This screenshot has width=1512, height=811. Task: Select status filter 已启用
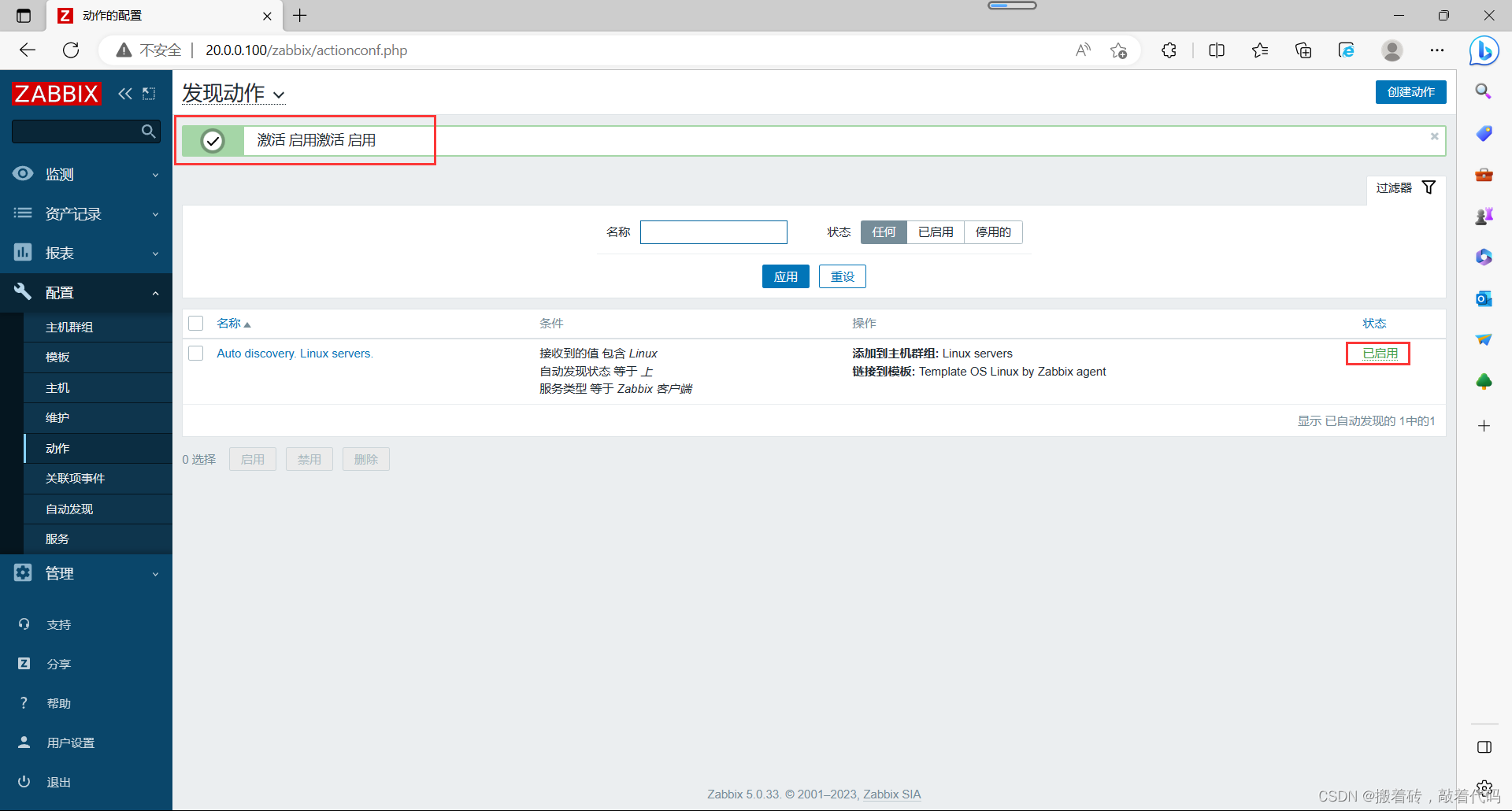coord(936,232)
